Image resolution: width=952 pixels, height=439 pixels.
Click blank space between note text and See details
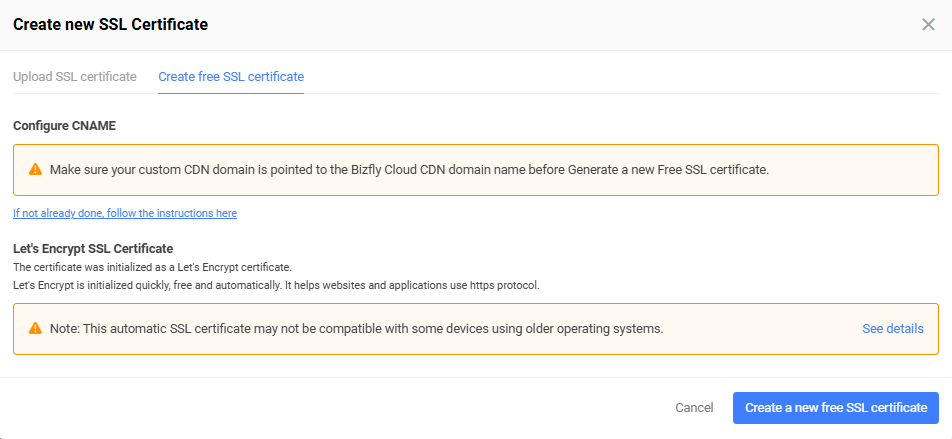(762, 329)
